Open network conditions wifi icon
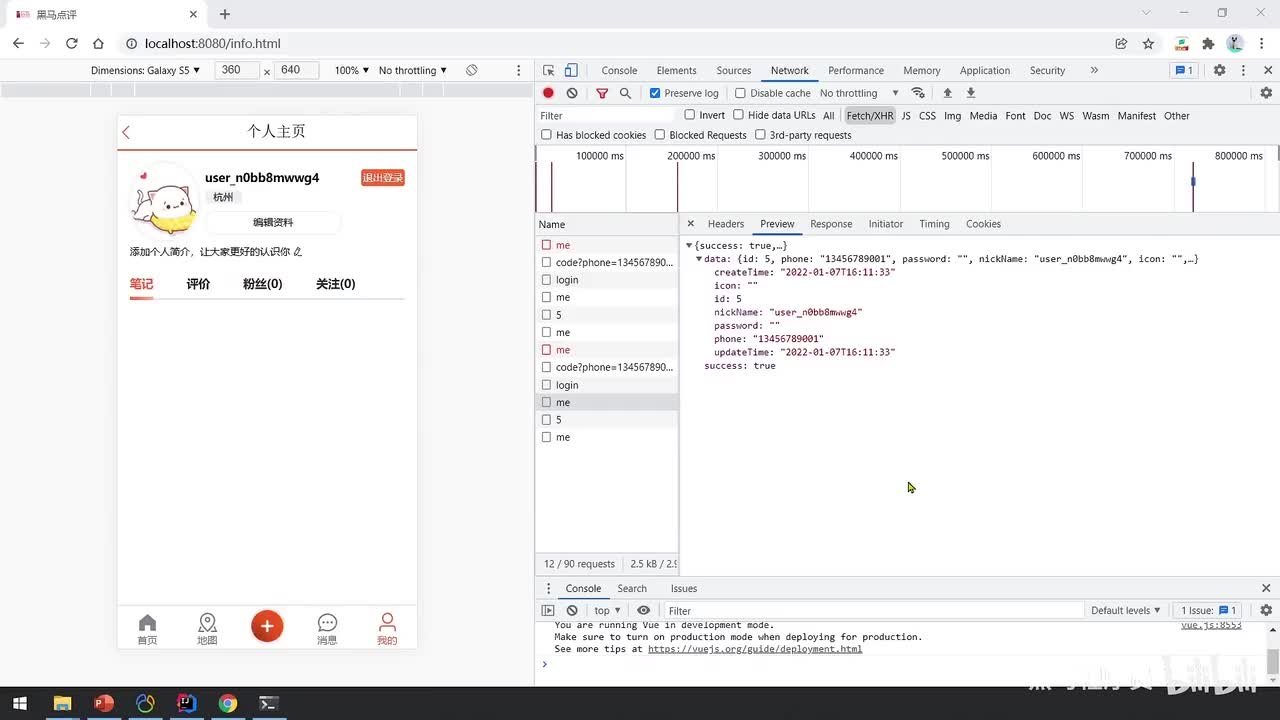The image size is (1280, 720). (918, 93)
